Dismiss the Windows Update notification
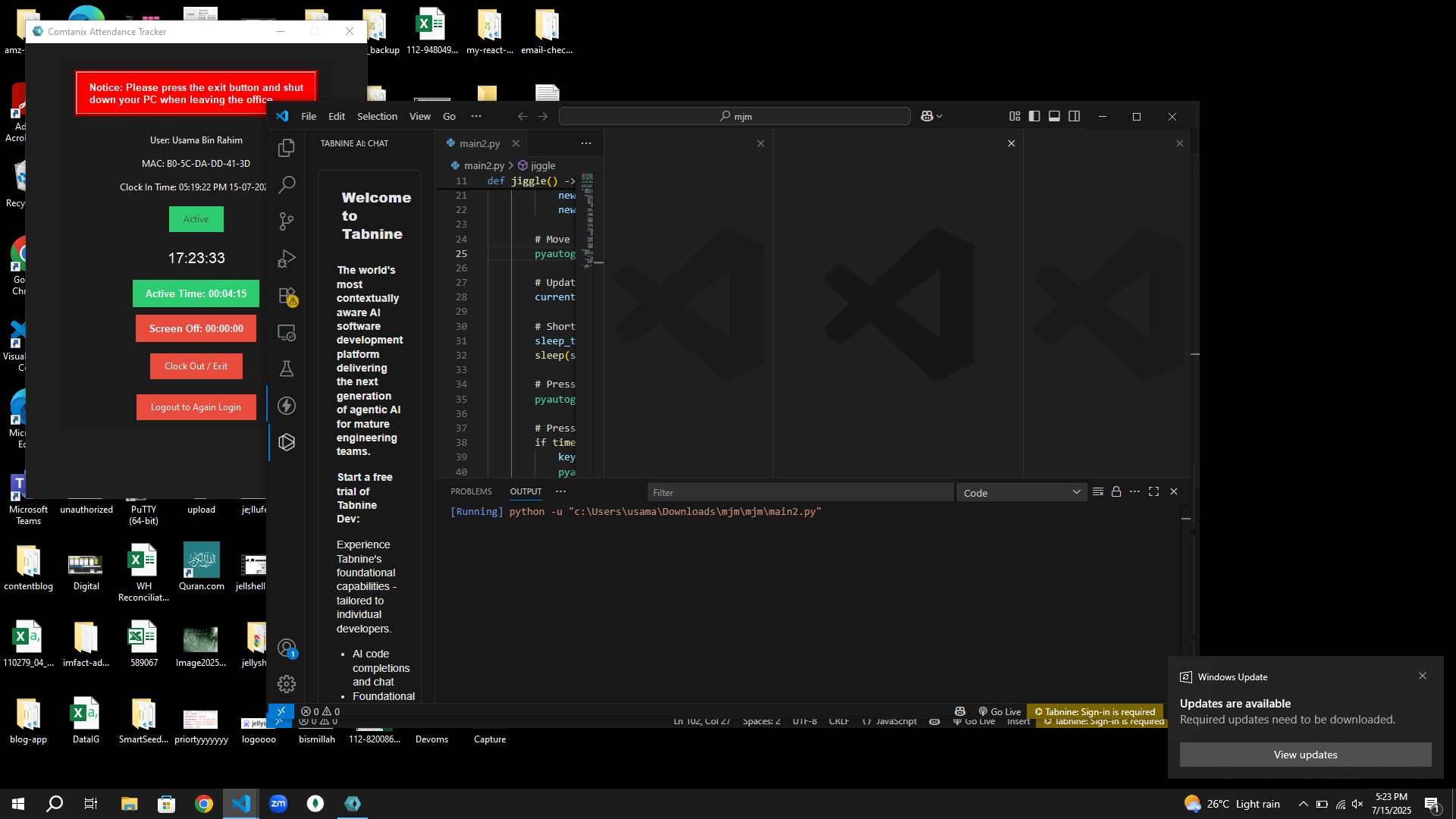The height and width of the screenshot is (819, 1456). pyautogui.click(x=1423, y=676)
